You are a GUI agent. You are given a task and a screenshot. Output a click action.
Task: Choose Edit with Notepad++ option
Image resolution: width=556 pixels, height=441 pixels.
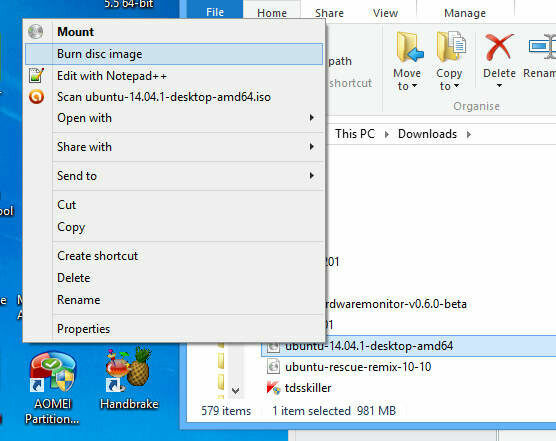[174, 76]
